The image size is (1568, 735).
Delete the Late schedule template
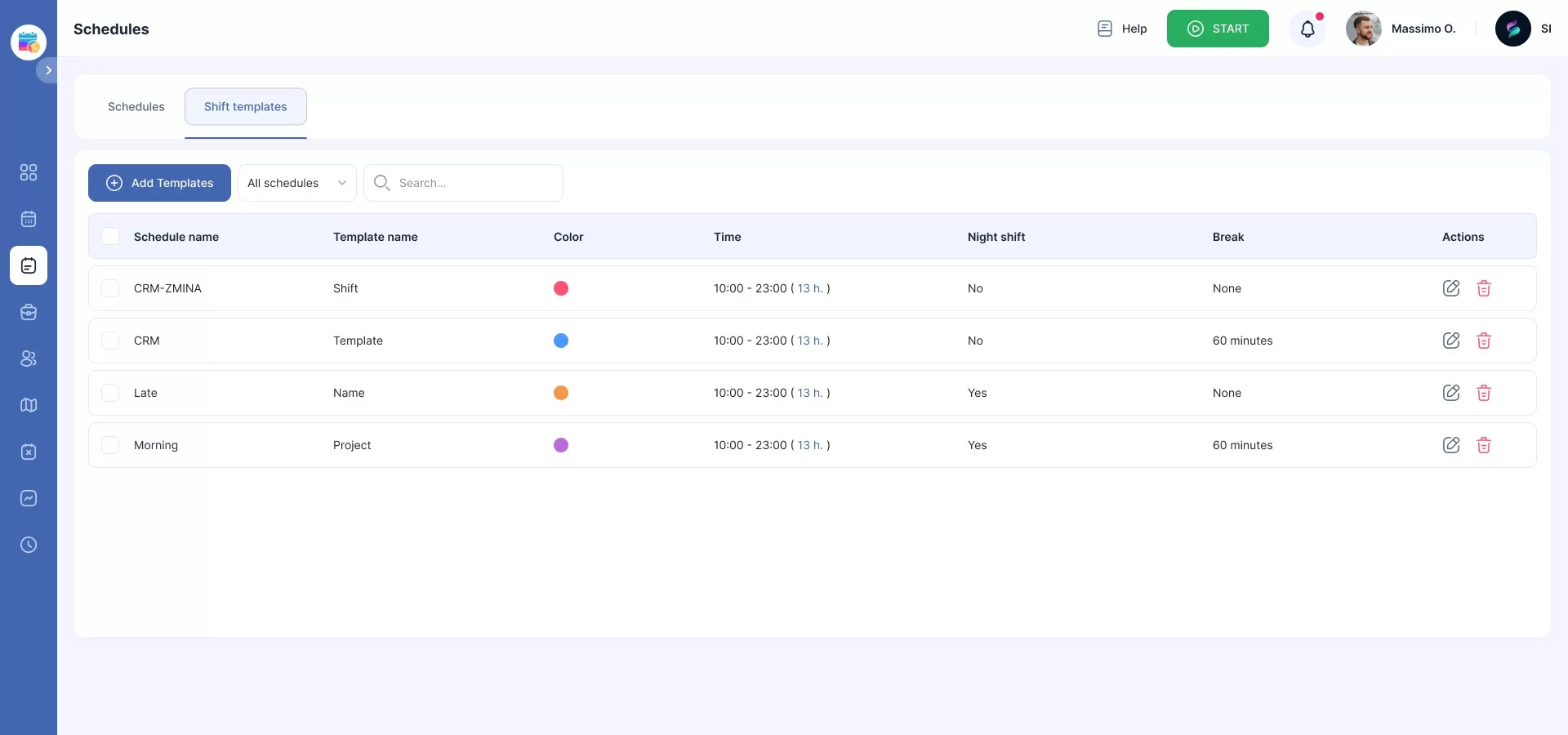[x=1483, y=393]
